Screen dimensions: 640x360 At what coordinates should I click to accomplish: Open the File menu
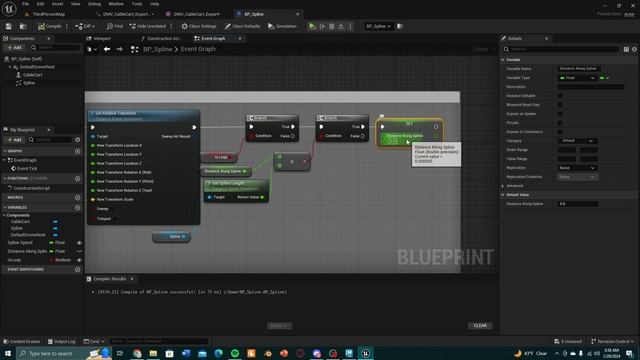pyautogui.click(x=25, y=4)
